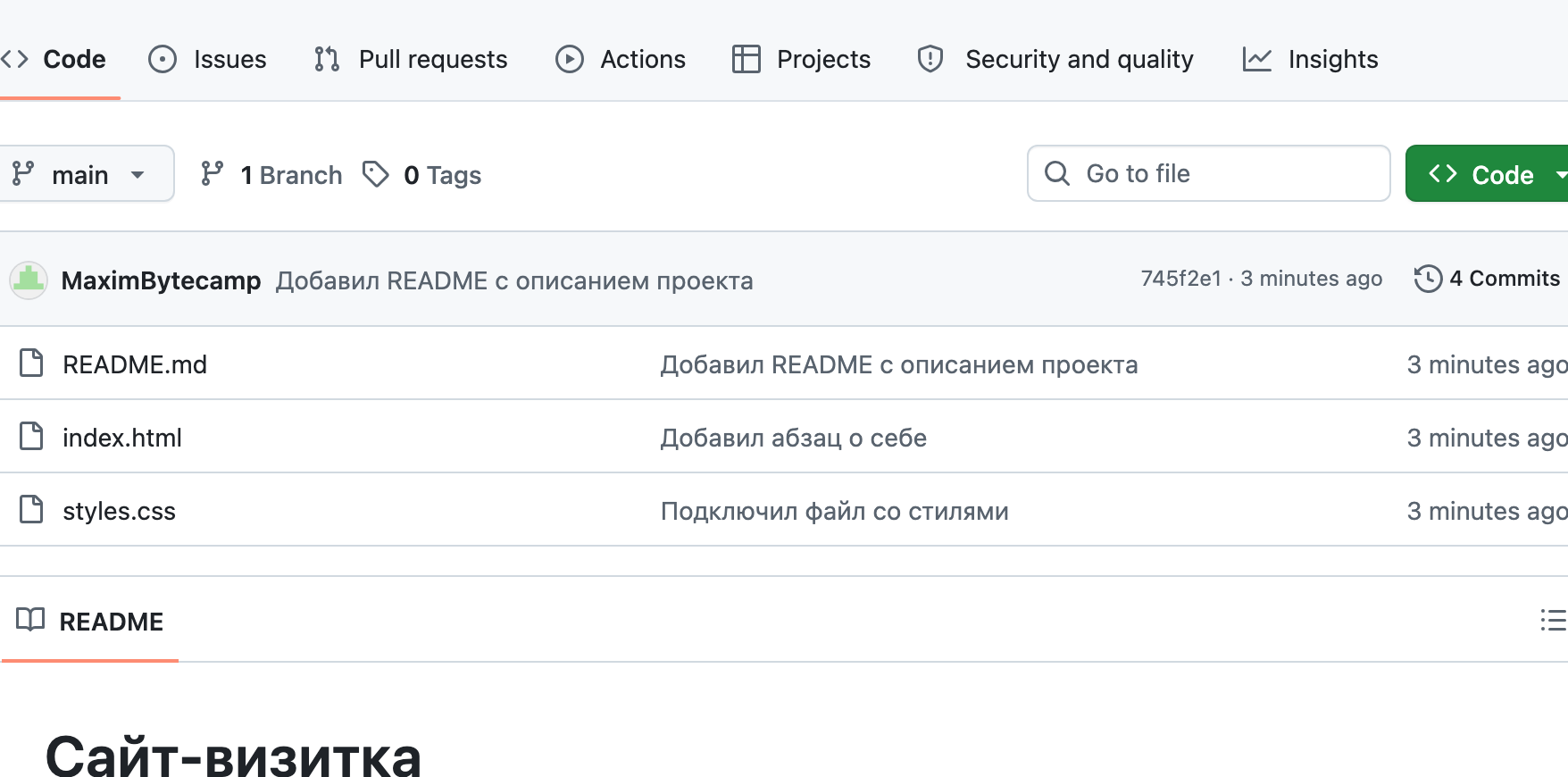This screenshot has width=1568, height=777.
Task: Open commit 'Добавил абзац о себе'
Action: (793, 438)
